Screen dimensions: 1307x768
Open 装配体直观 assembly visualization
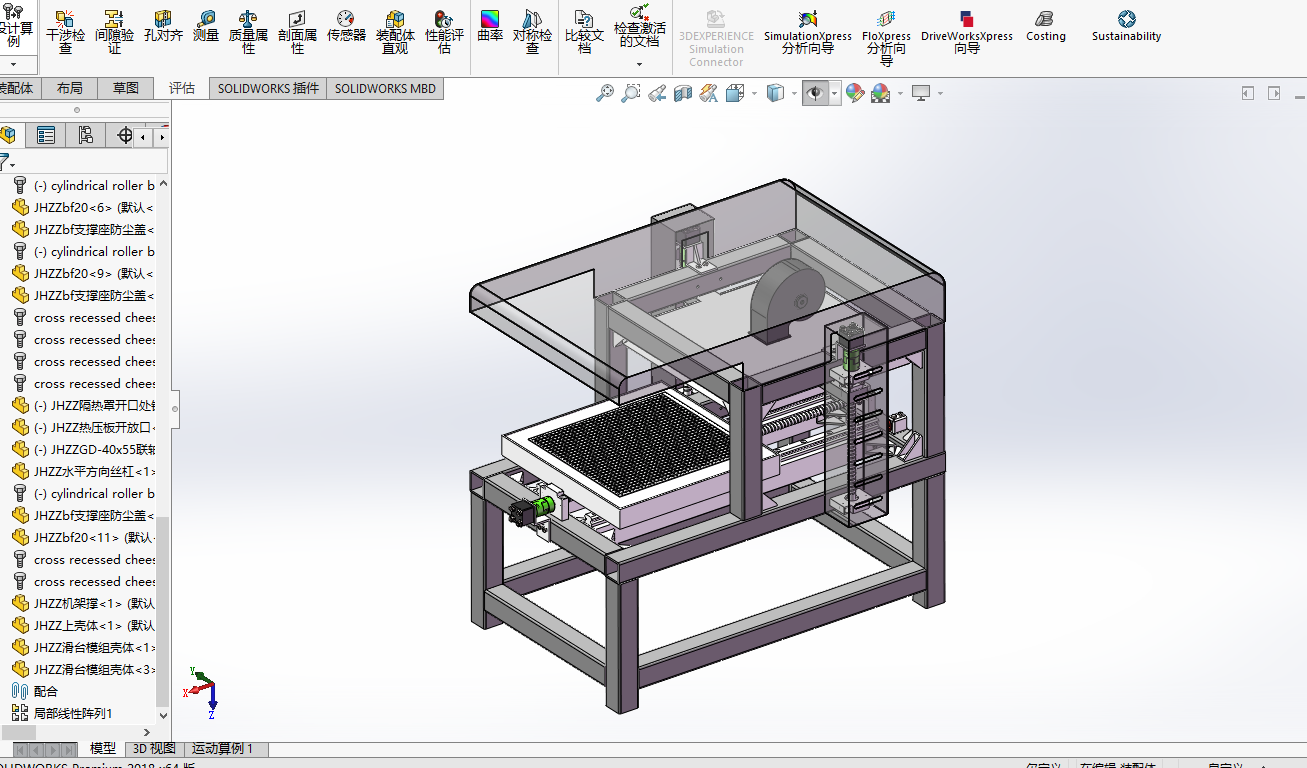pyautogui.click(x=395, y=31)
